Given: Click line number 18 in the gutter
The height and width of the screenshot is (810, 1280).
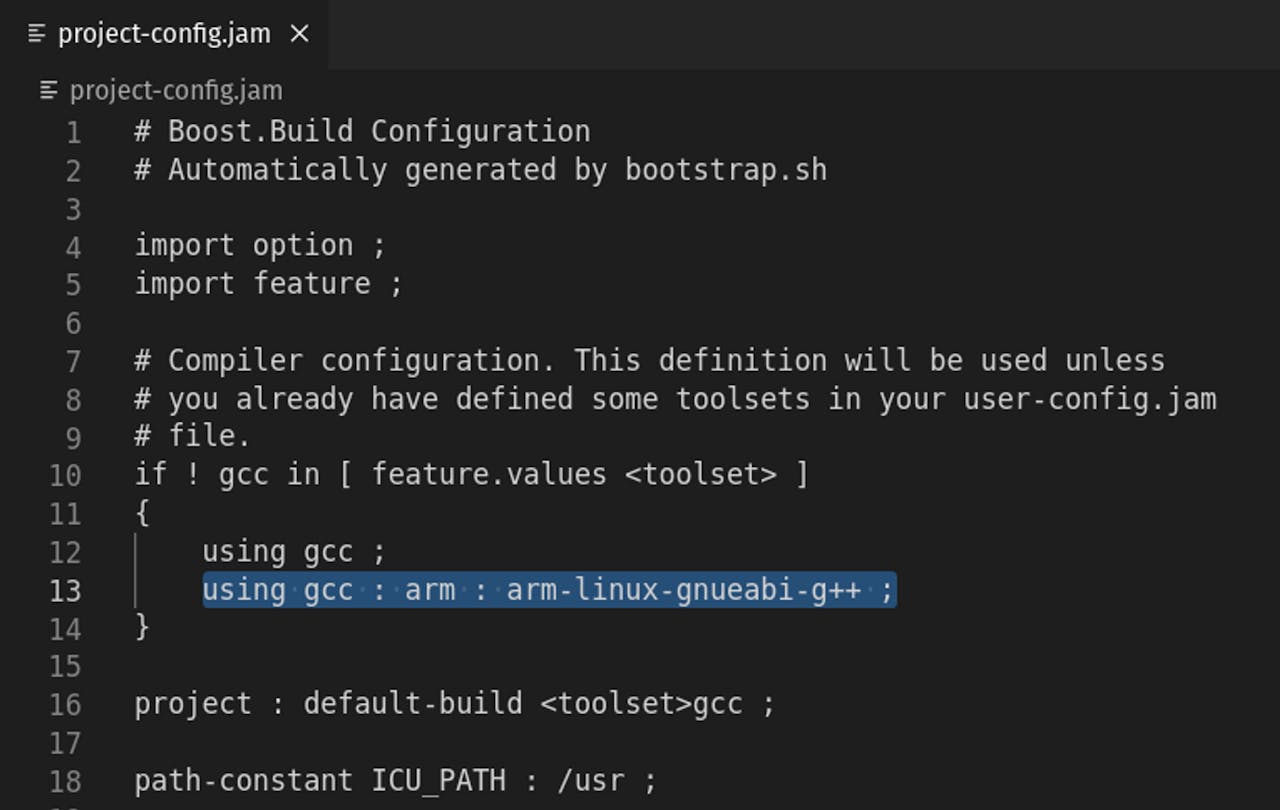Looking at the screenshot, I should [65, 781].
